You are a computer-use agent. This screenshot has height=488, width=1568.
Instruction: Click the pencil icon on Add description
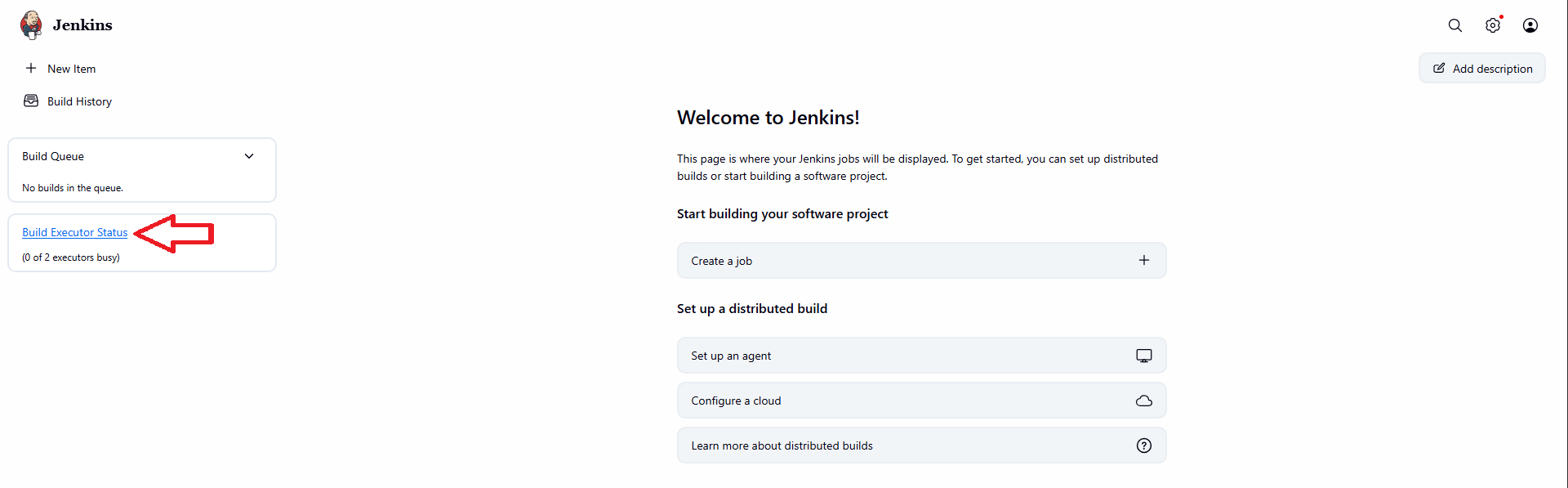pos(1439,68)
